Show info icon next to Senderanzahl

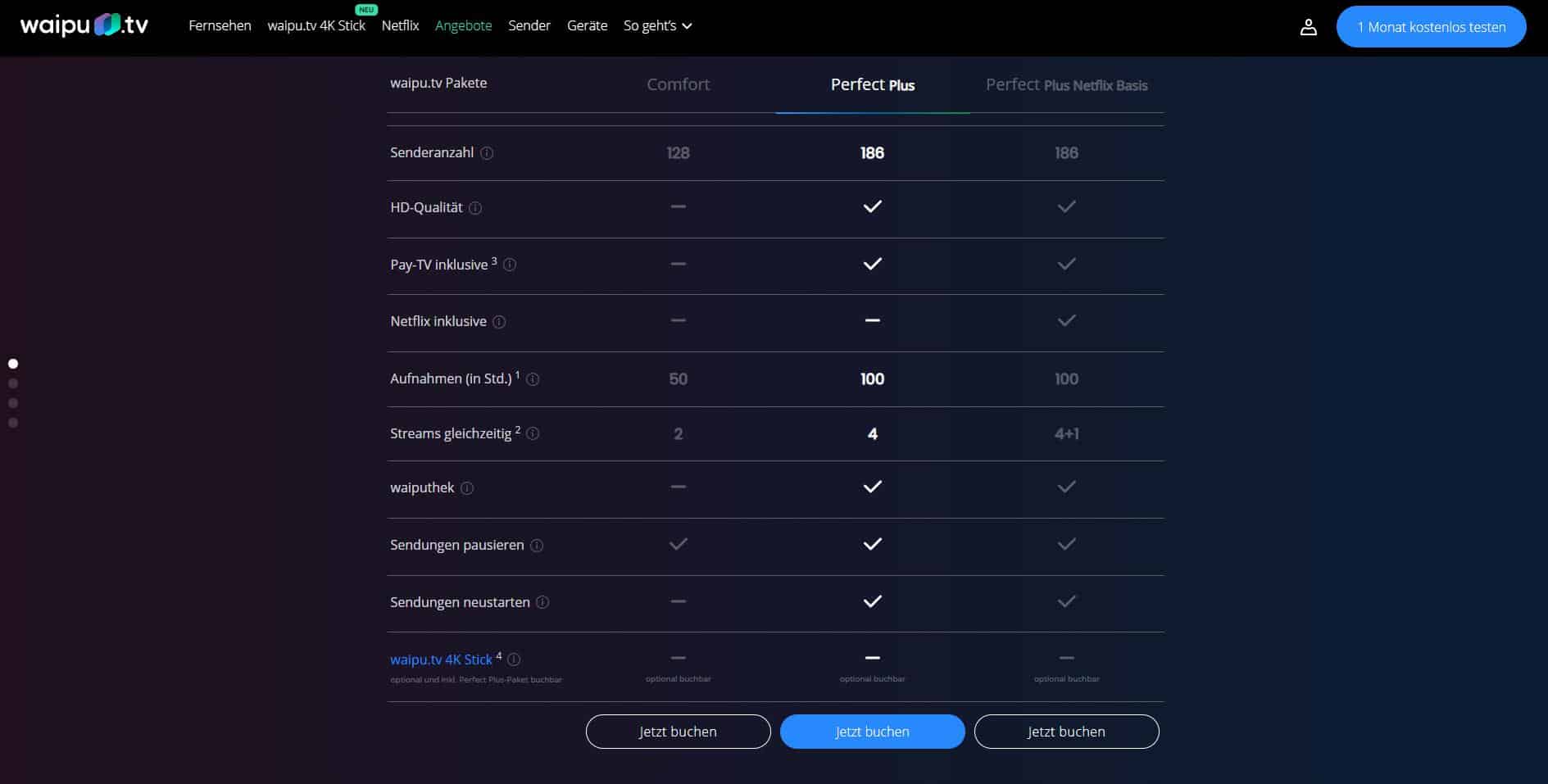pos(487,153)
